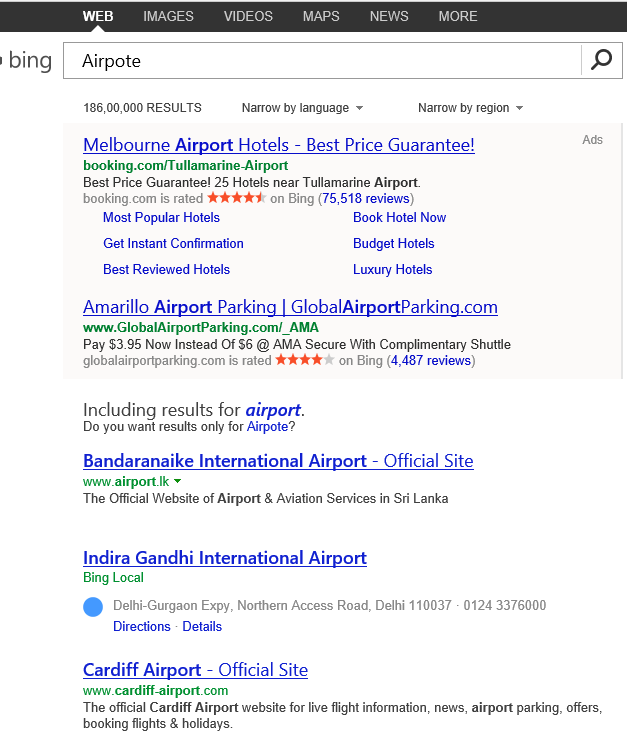Show results only for Airpote
The image size is (627, 736).
click(266, 427)
